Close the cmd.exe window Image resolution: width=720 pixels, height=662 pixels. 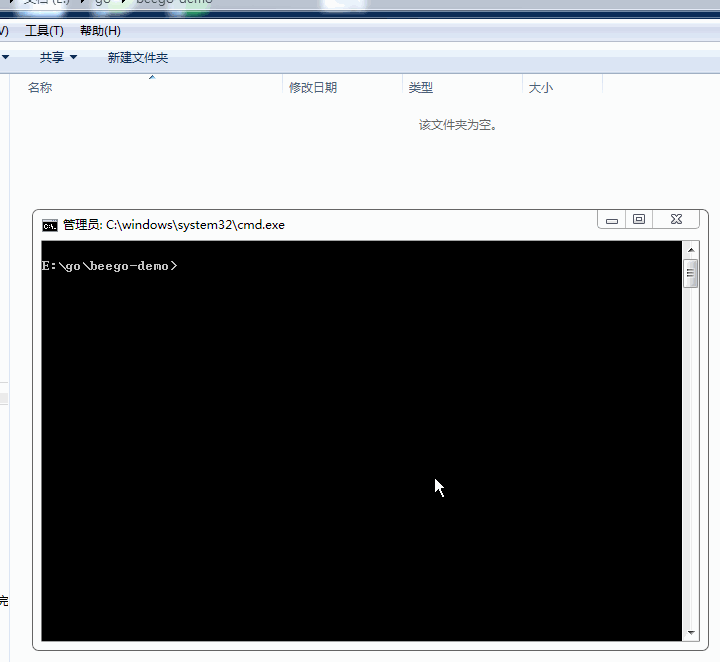coord(676,220)
